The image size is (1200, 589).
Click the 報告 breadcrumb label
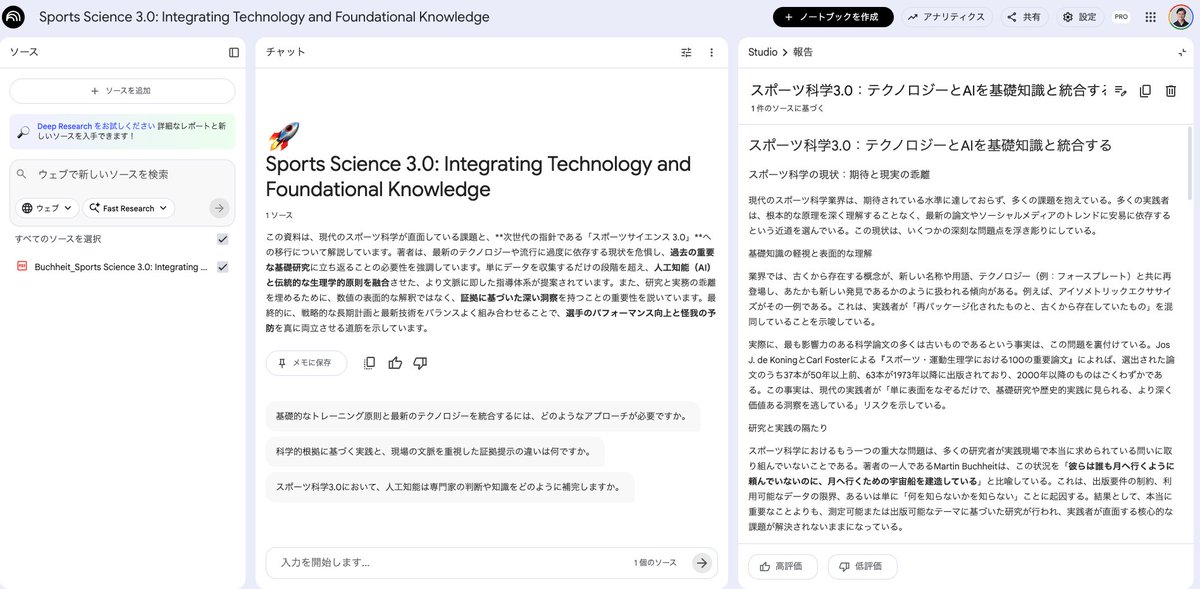point(803,52)
